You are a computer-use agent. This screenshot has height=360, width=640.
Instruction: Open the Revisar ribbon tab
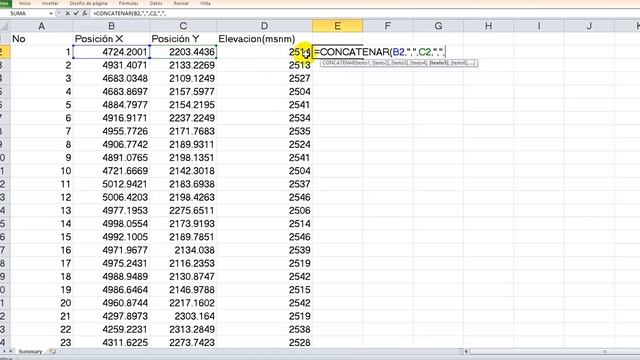181,3
